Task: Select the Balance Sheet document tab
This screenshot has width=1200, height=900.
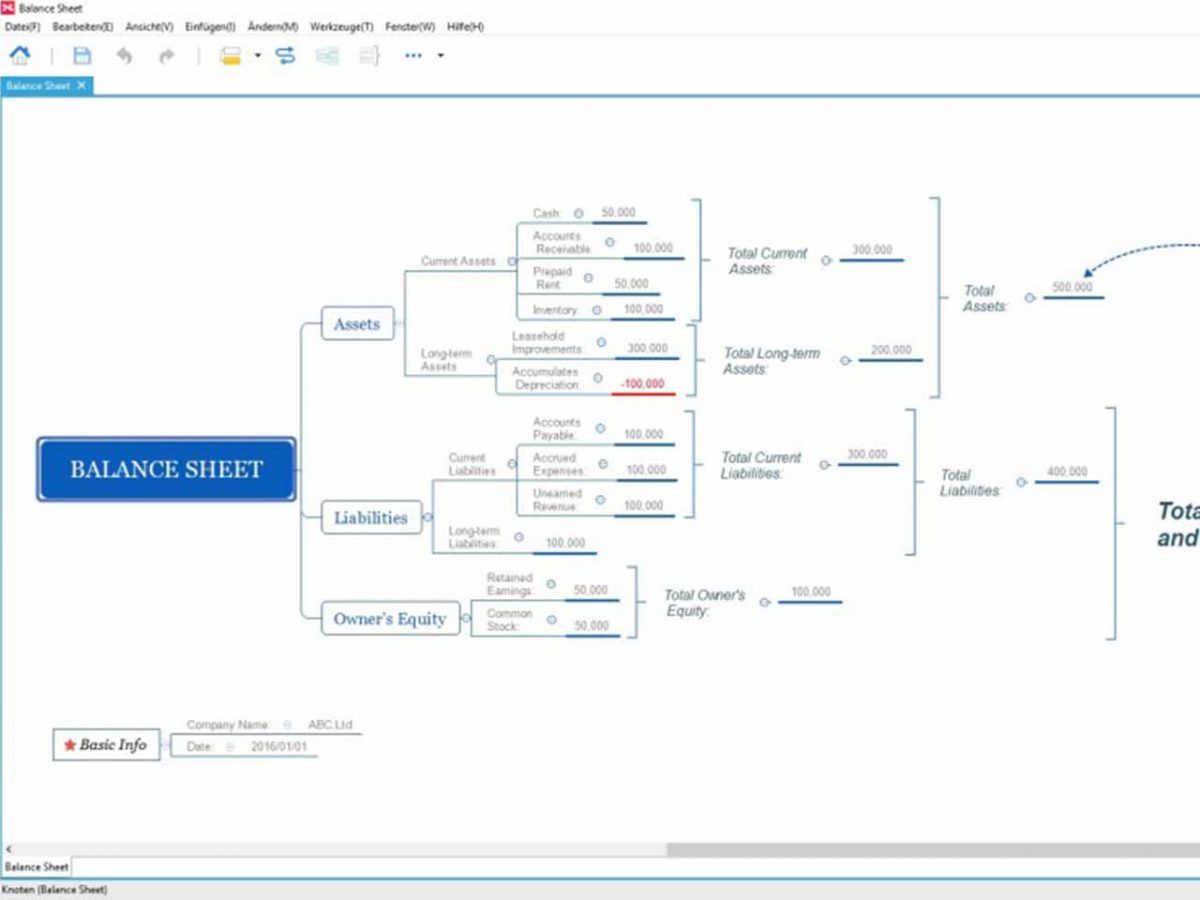Action: [38, 86]
